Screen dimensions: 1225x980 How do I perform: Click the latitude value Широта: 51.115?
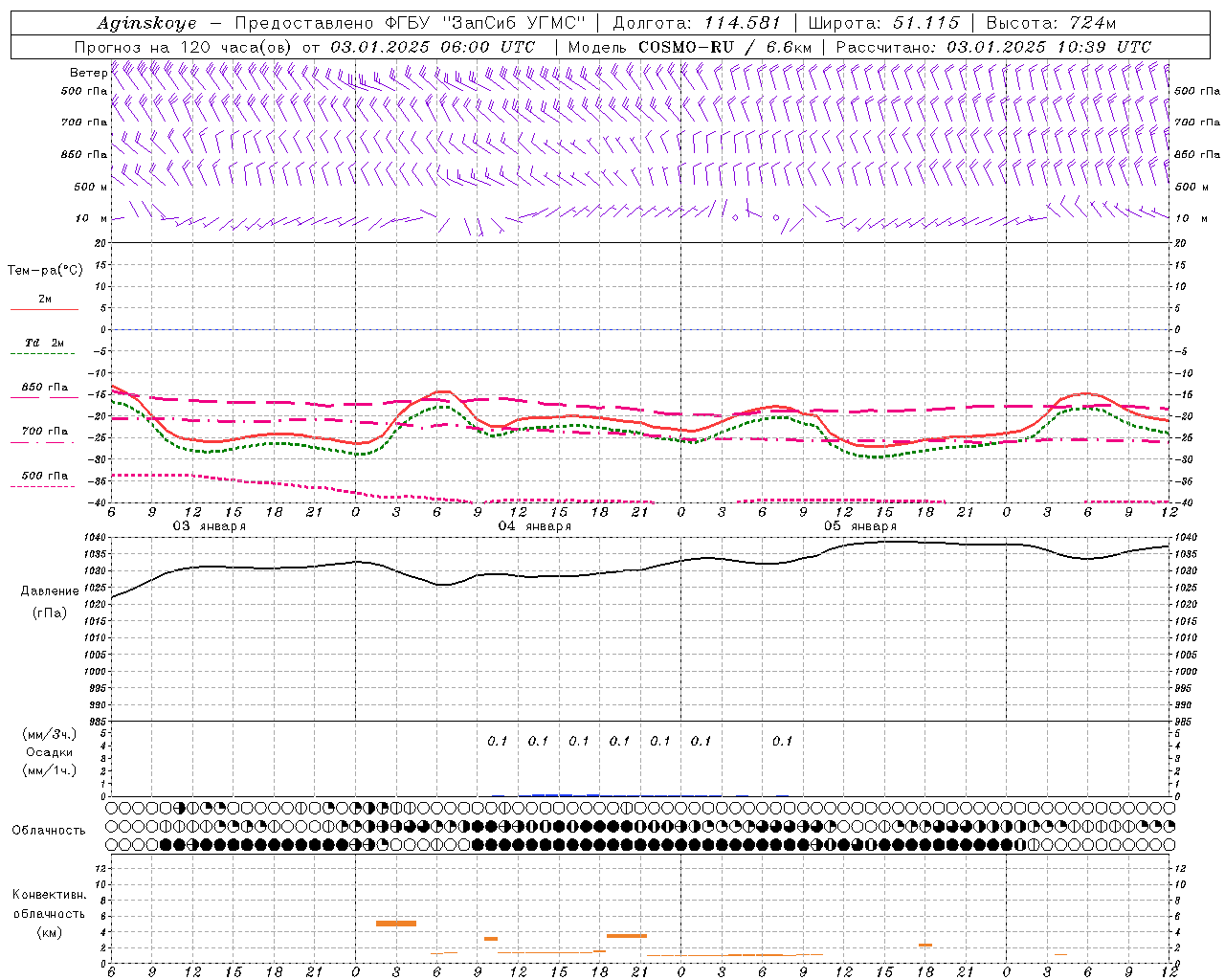(x=884, y=23)
